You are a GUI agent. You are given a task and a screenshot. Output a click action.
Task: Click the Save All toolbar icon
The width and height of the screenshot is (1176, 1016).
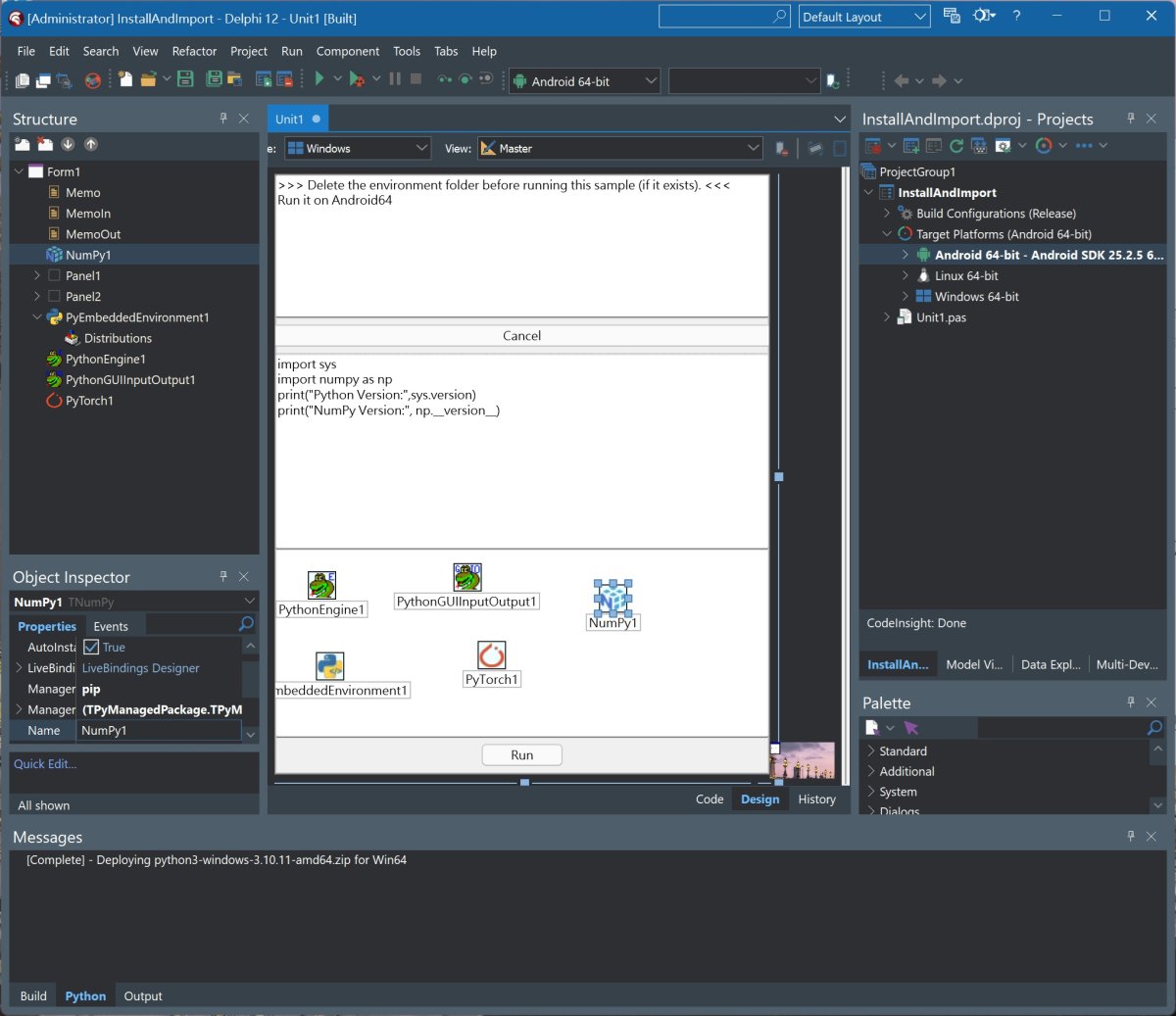click(x=214, y=79)
